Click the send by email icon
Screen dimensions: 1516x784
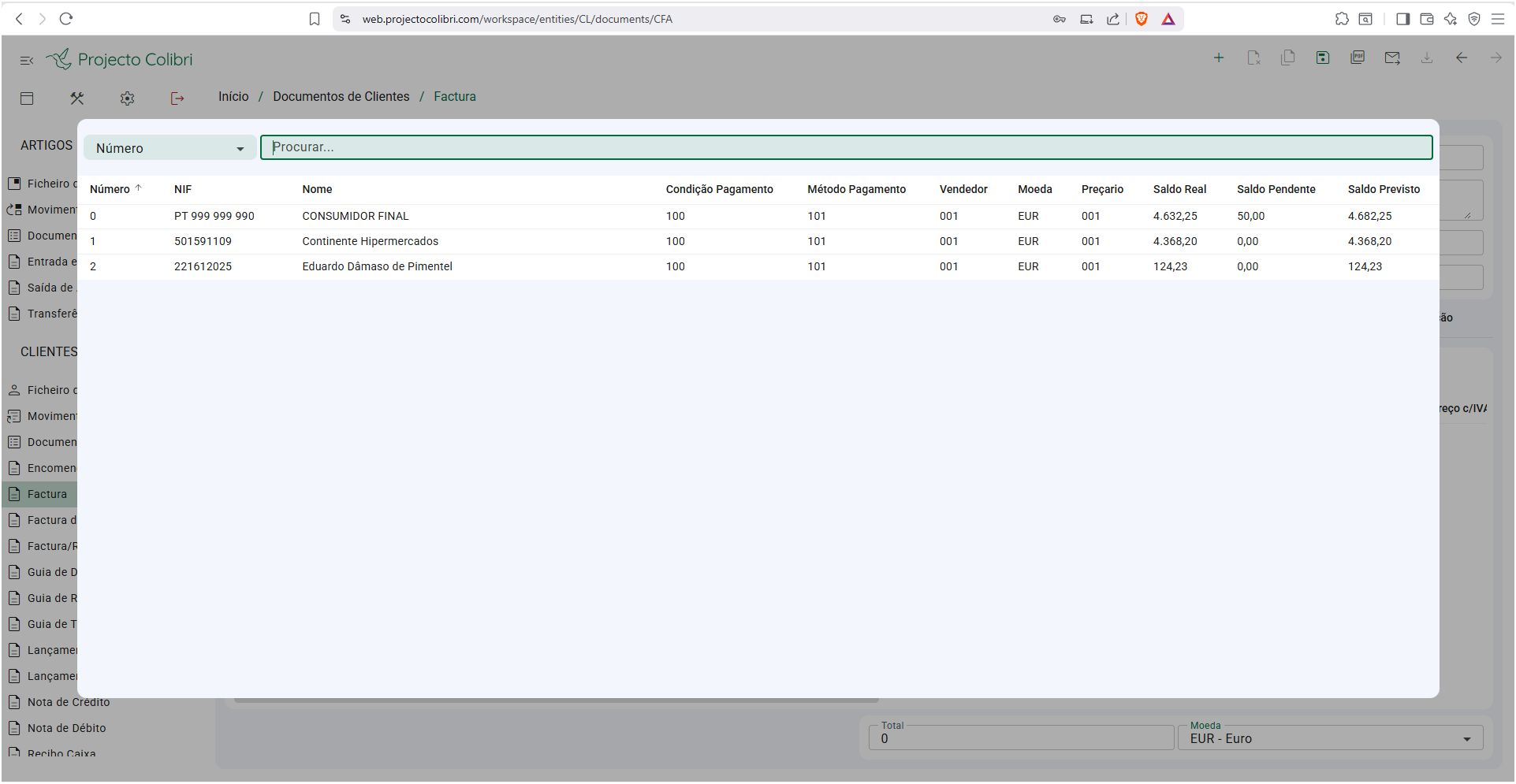(x=1392, y=58)
